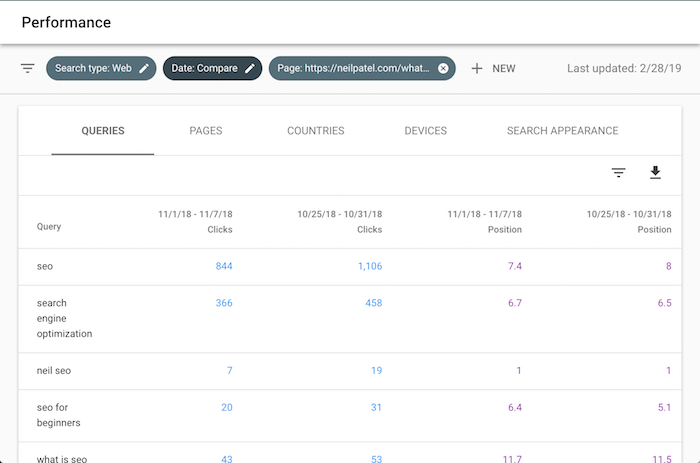Download table data with download icon
The height and width of the screenshot is (463, 700).
coord(655,172)
